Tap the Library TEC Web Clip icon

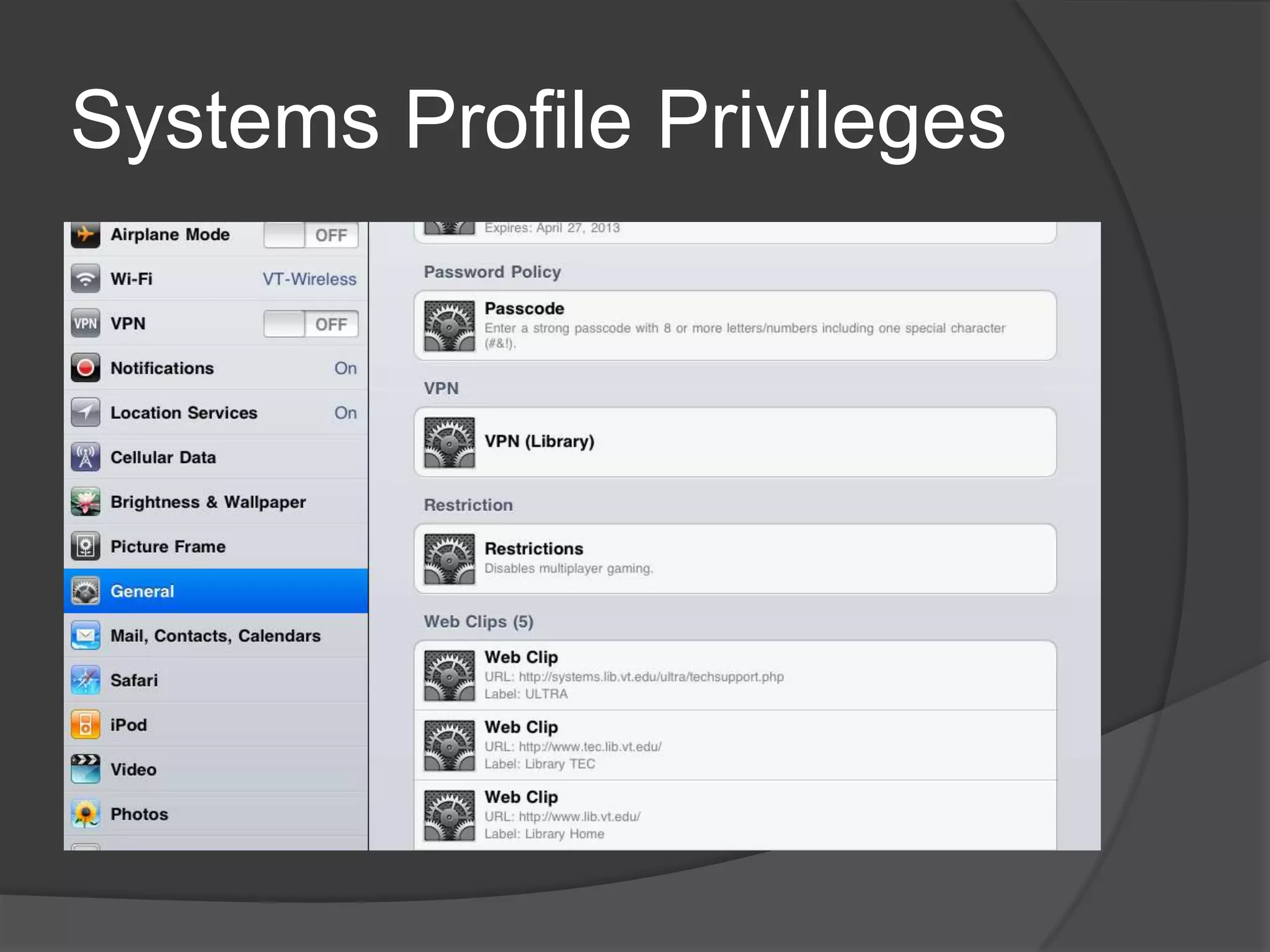450,746
